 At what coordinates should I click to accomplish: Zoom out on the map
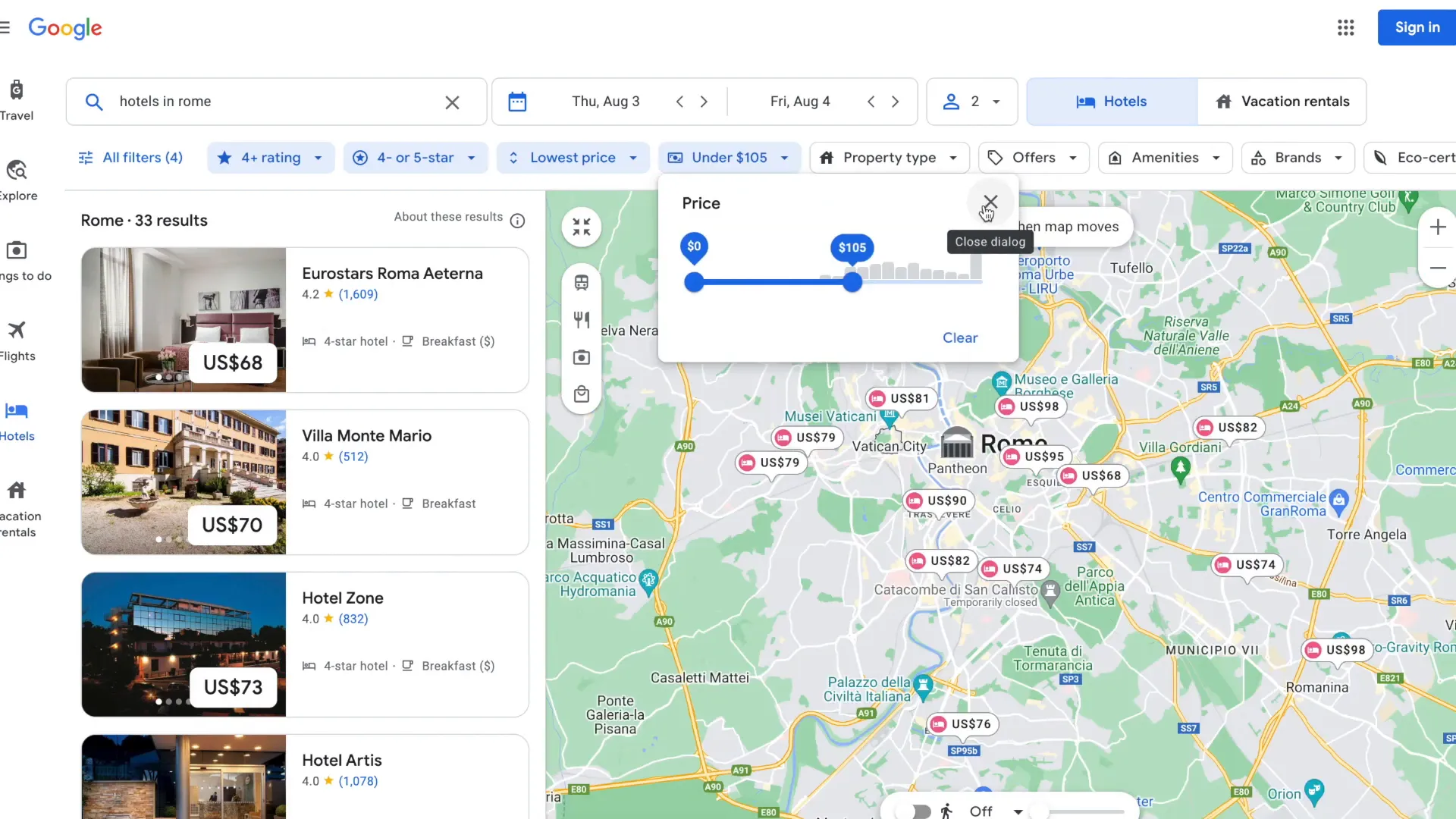point(1437,268)
